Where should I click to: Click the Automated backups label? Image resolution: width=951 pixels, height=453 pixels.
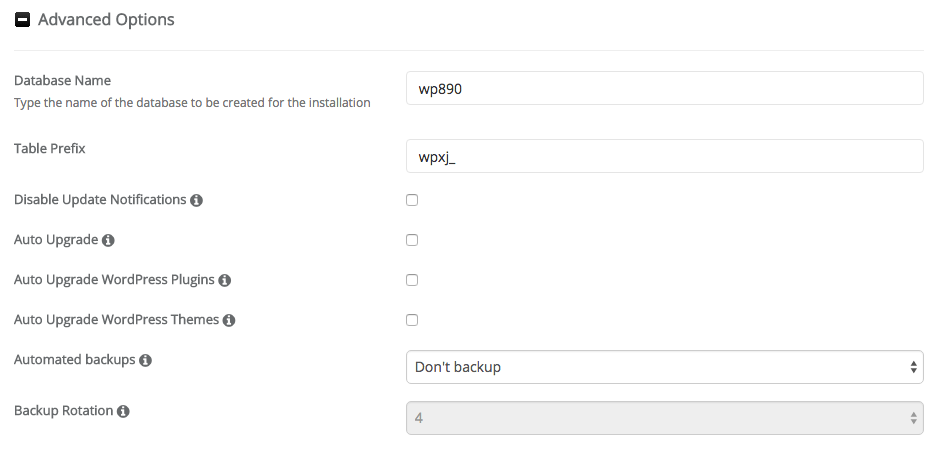tap(75, 360)
